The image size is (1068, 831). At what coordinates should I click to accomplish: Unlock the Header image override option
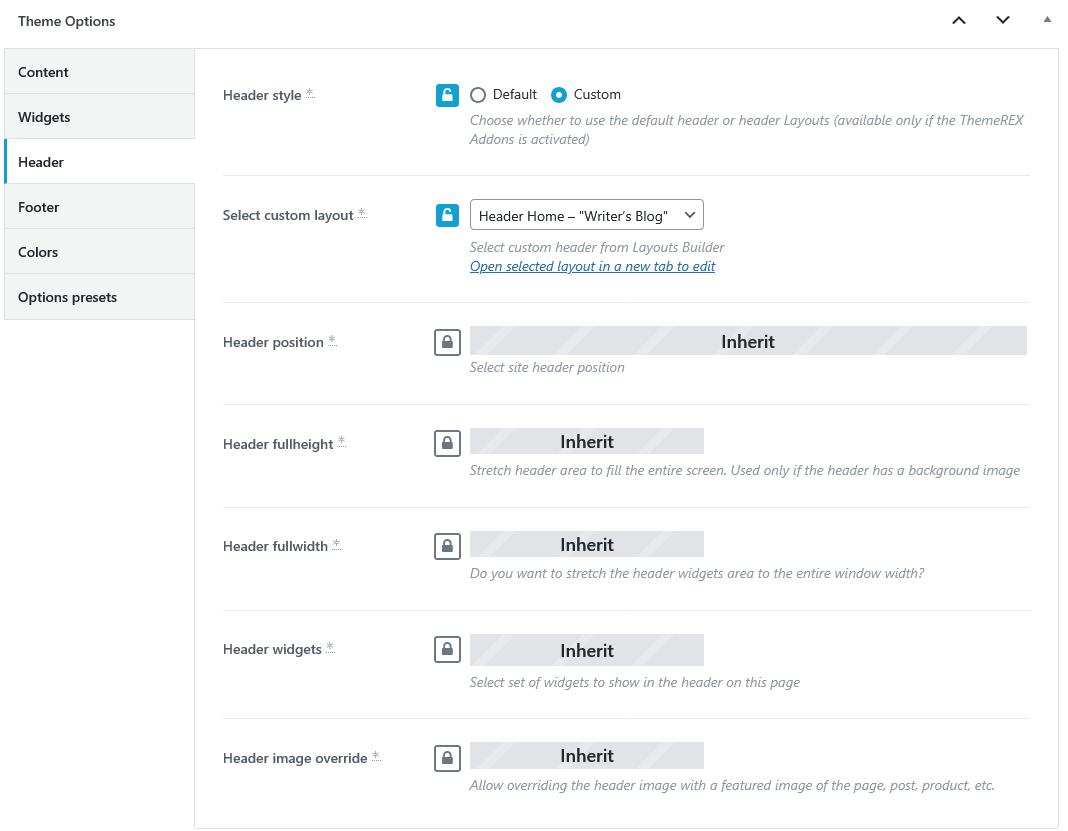[447, 757]
